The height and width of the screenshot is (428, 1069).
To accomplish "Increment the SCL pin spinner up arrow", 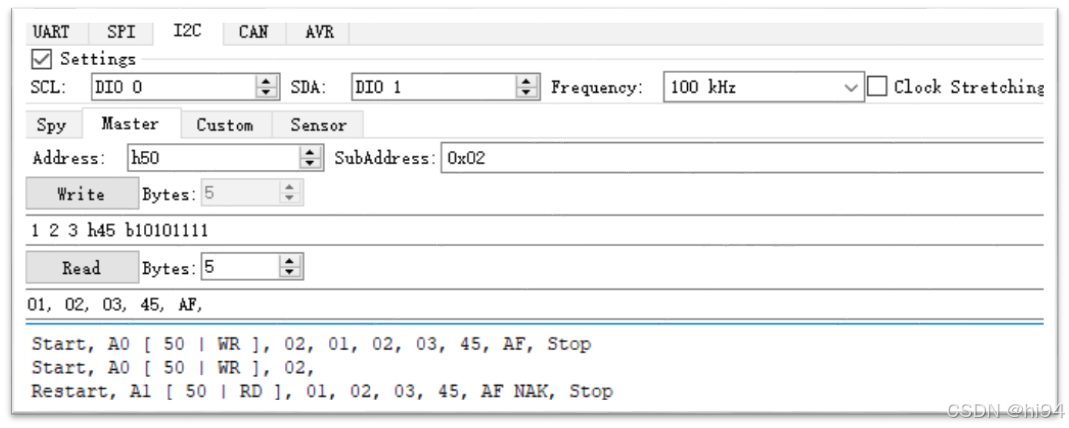I will [x=267, y=82].
